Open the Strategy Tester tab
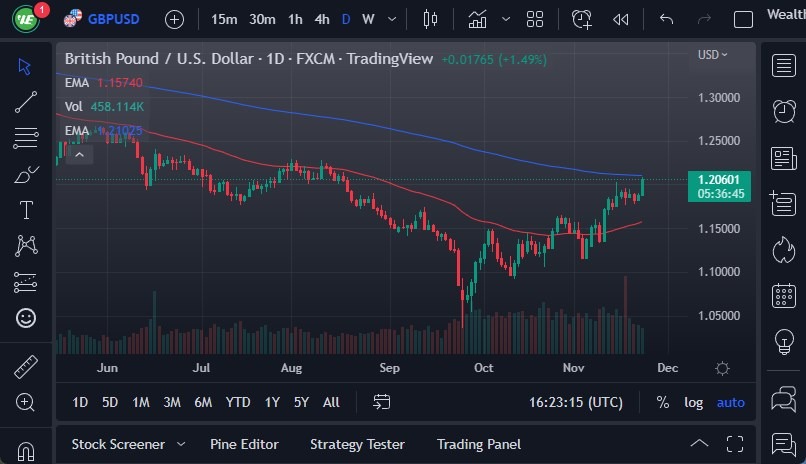This screenshot has height=464, width=806. click(357, 444)
